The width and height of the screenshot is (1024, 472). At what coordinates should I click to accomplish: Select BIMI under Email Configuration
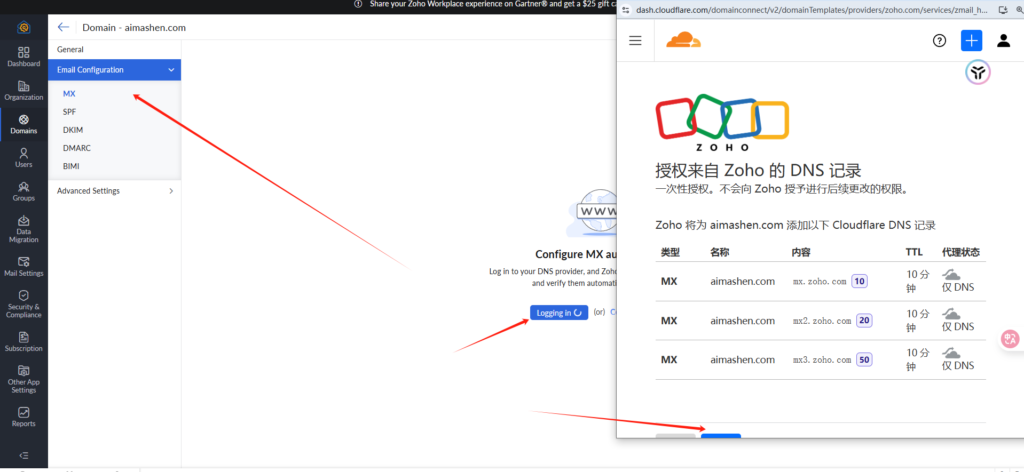(71, 166)
